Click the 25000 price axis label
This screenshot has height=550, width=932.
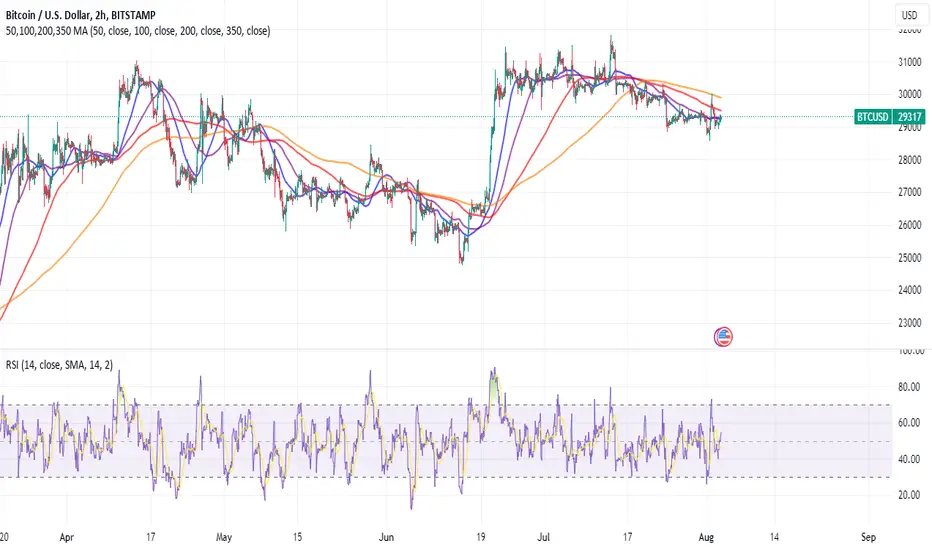click(x=909, y=257)
